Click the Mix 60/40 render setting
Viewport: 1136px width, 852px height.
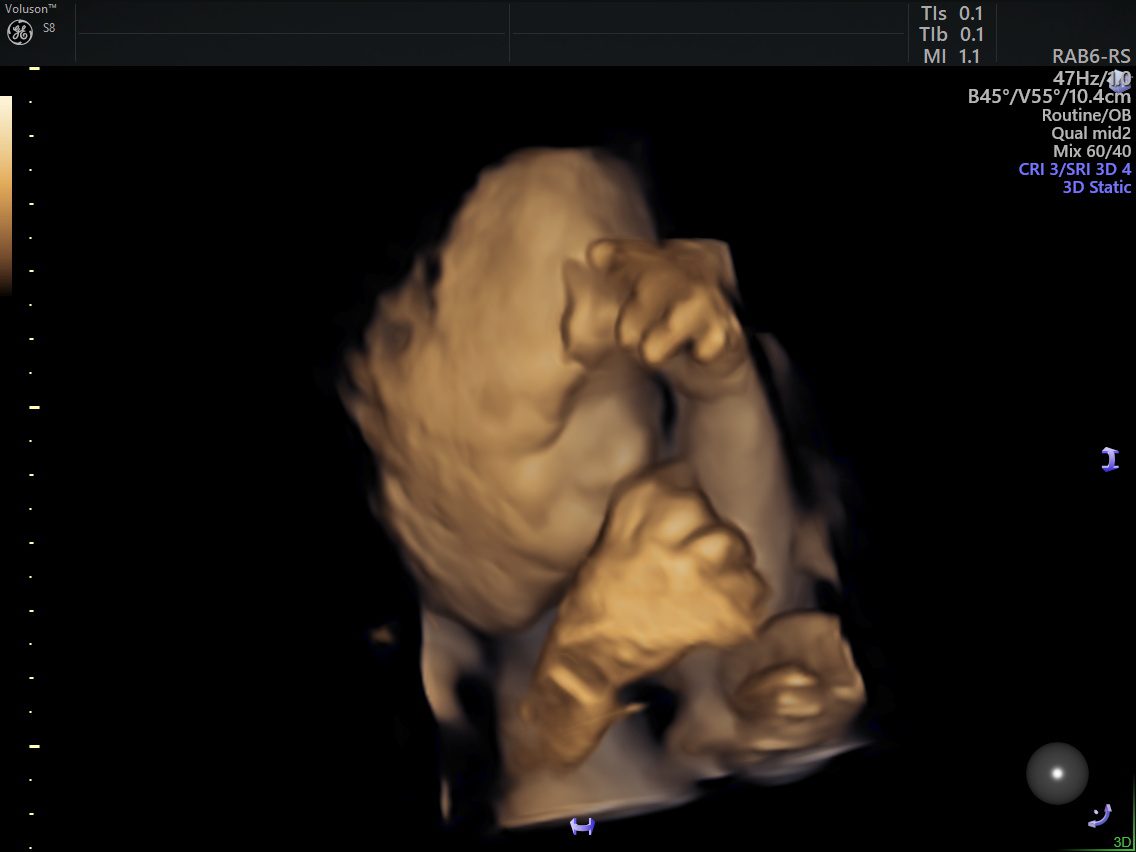(1092, 151)
